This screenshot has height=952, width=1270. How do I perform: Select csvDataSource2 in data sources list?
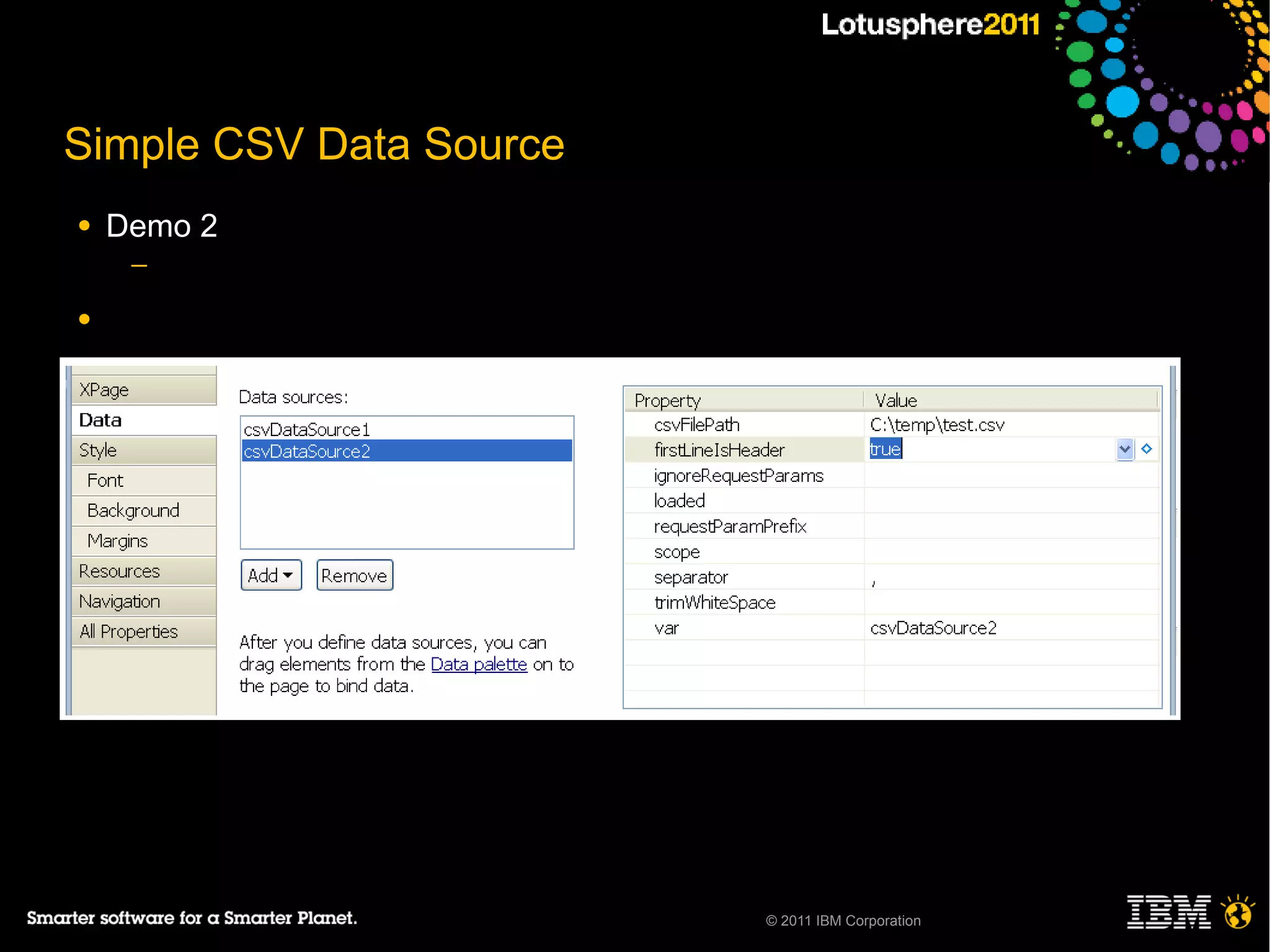407,451
